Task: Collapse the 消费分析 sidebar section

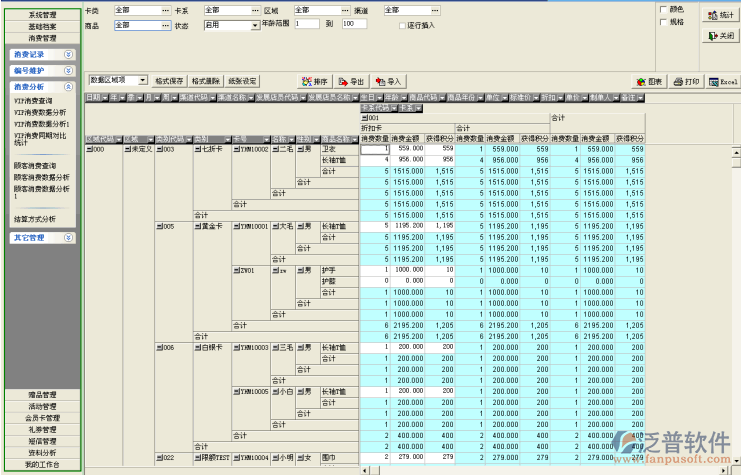Action: 68,88
